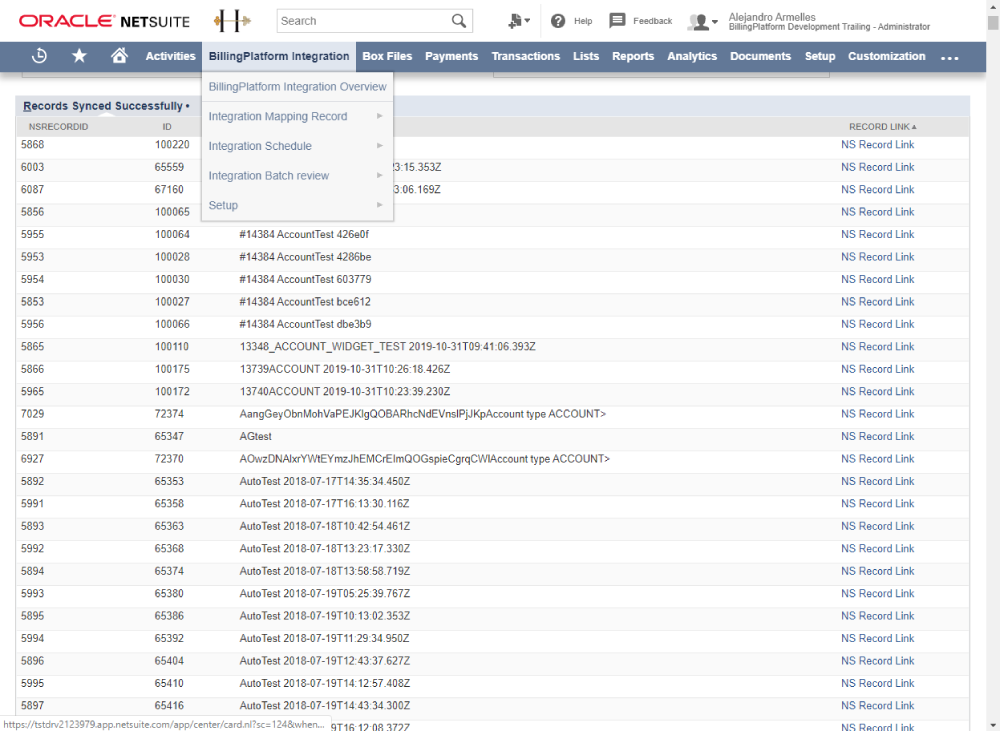The height and width of the screenshot is (731, 1000).
Task: Click NSRECORDID cell '6927'
Action: pos(33,459)
